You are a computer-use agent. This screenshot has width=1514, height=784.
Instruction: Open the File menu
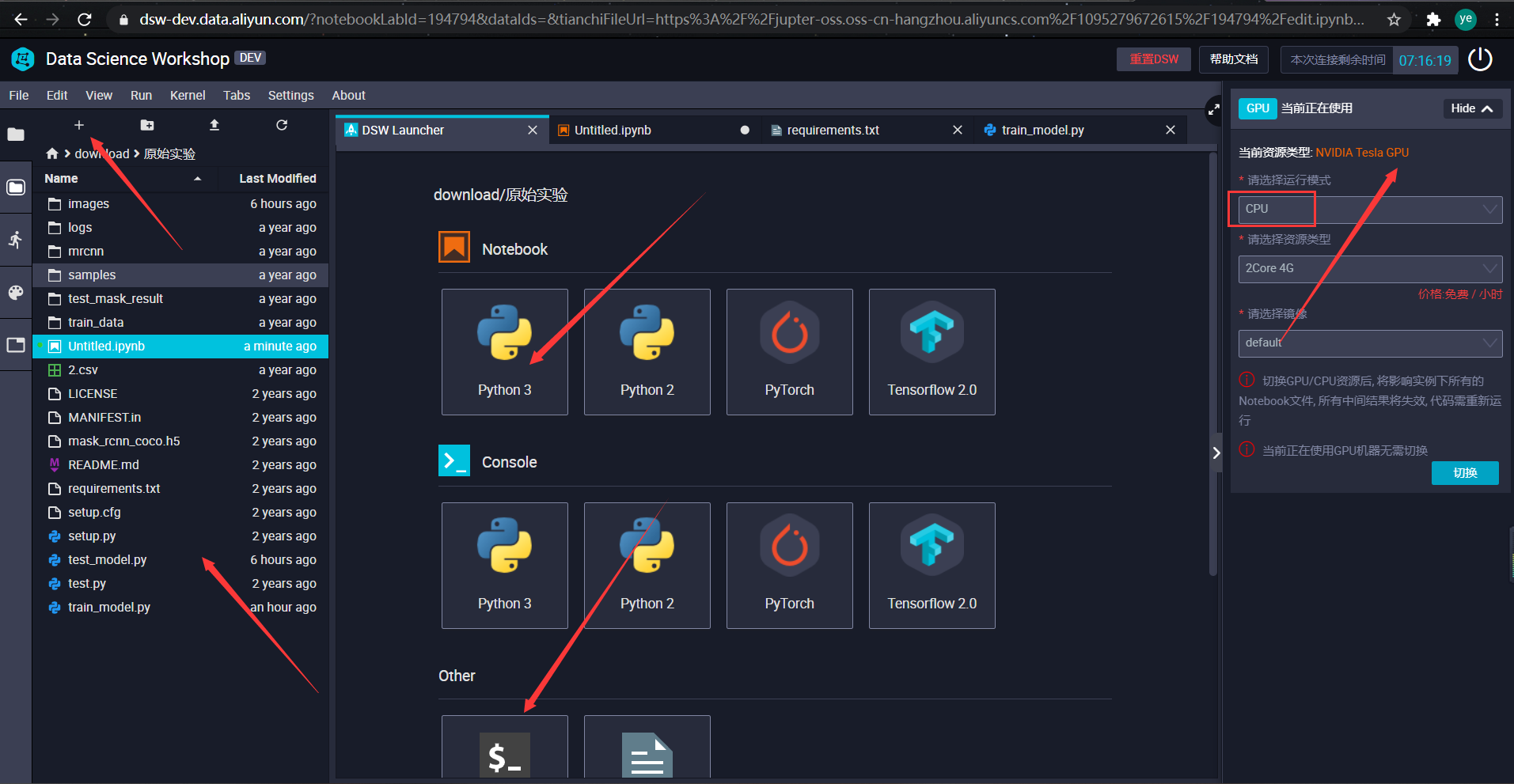[x=19, y=95]
